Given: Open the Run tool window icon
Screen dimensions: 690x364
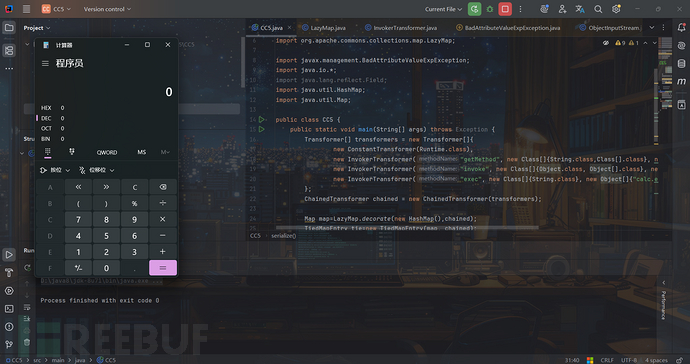Looking at the screenshot, I should click(x=9, y=255).
